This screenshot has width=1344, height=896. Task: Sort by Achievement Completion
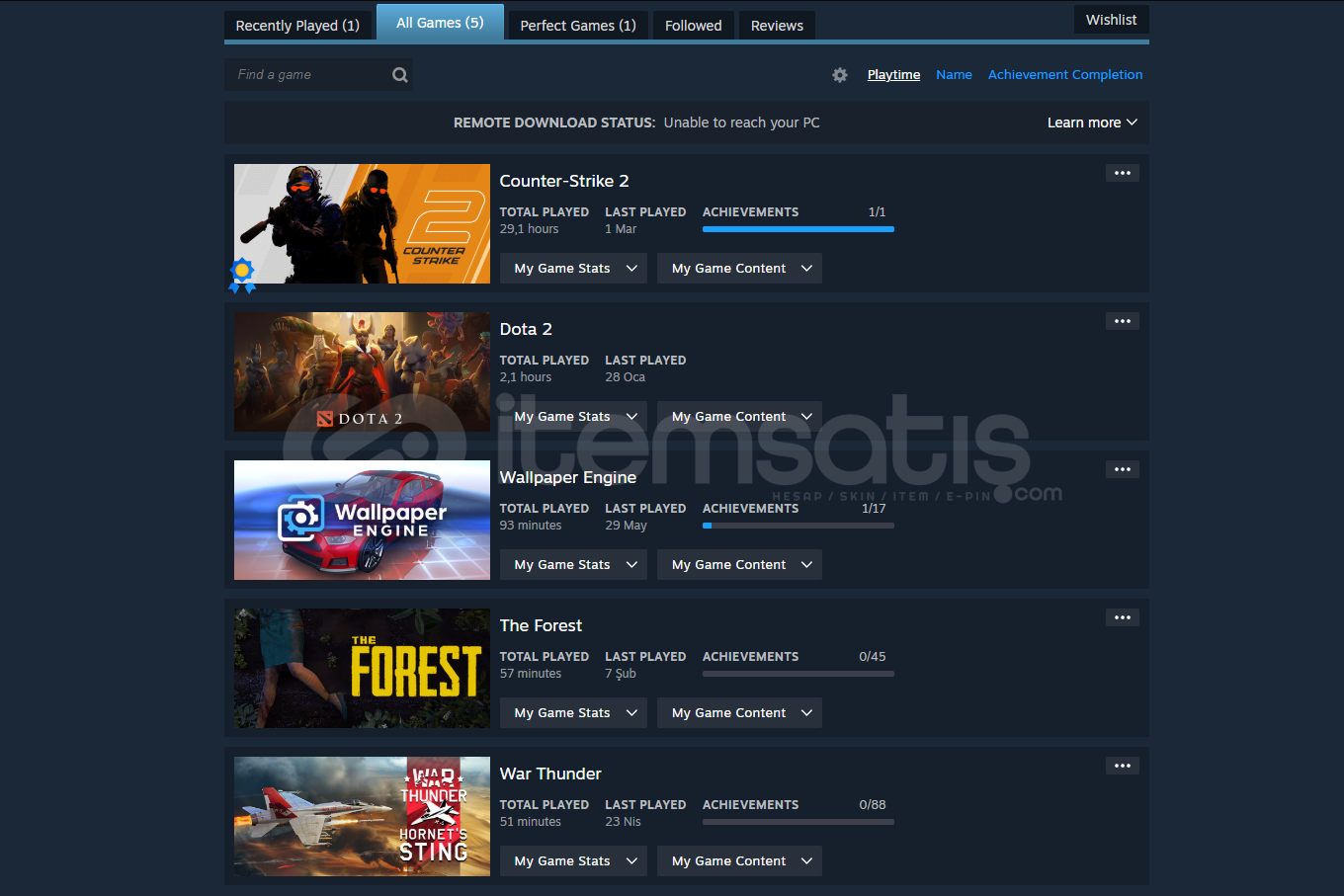(1065, 75)
